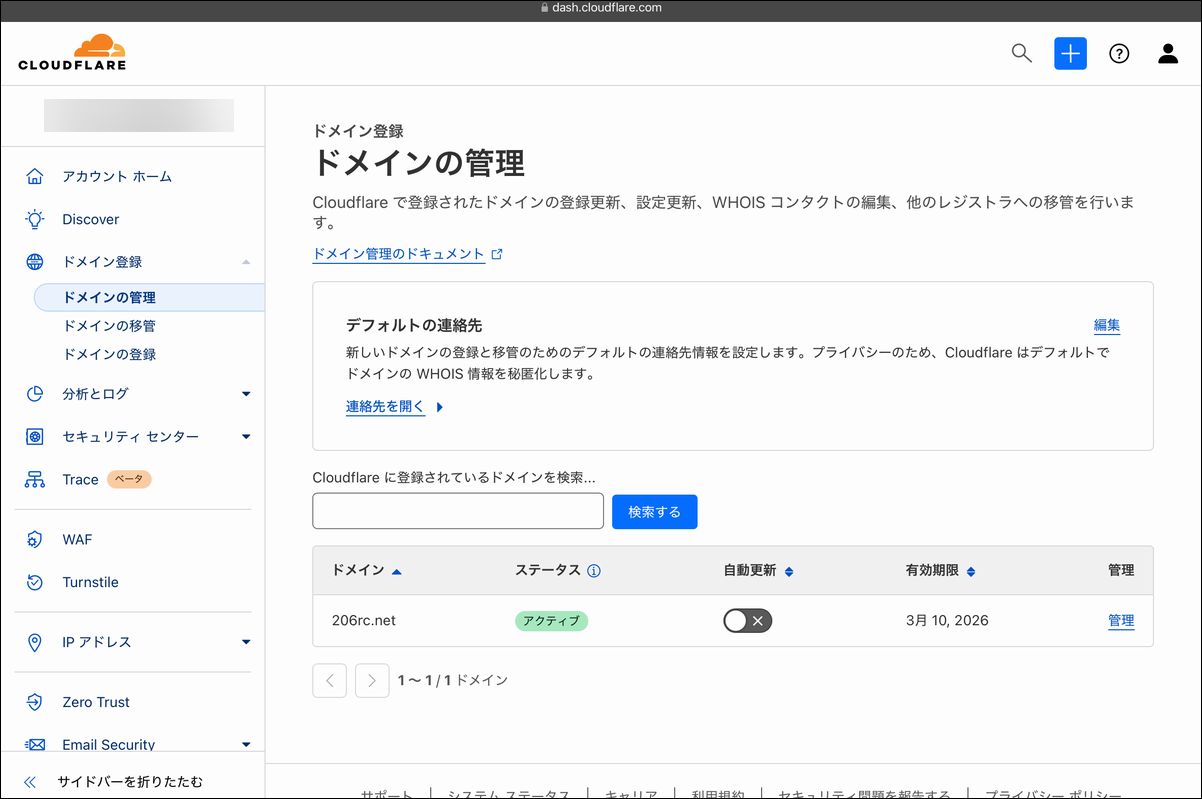The width and height of the screenshot is (1202, 799).
Task: Click the IP アドレス pin icon
Action: pyautogui.click(x=35, y=642)
